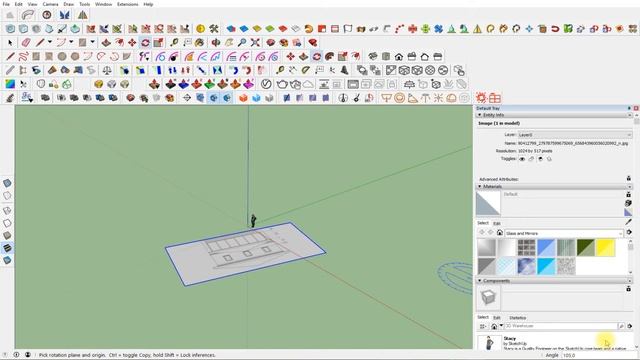The image size is (640, 360).
Task: Open the red gear extension icon
Action: click(481, 98)
